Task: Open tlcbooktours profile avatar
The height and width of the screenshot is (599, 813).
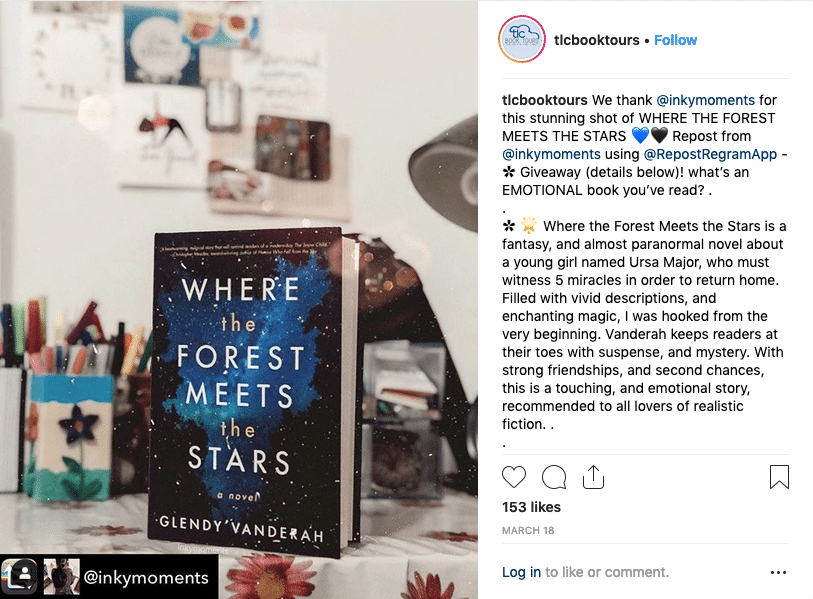Action: click(522, 39)
